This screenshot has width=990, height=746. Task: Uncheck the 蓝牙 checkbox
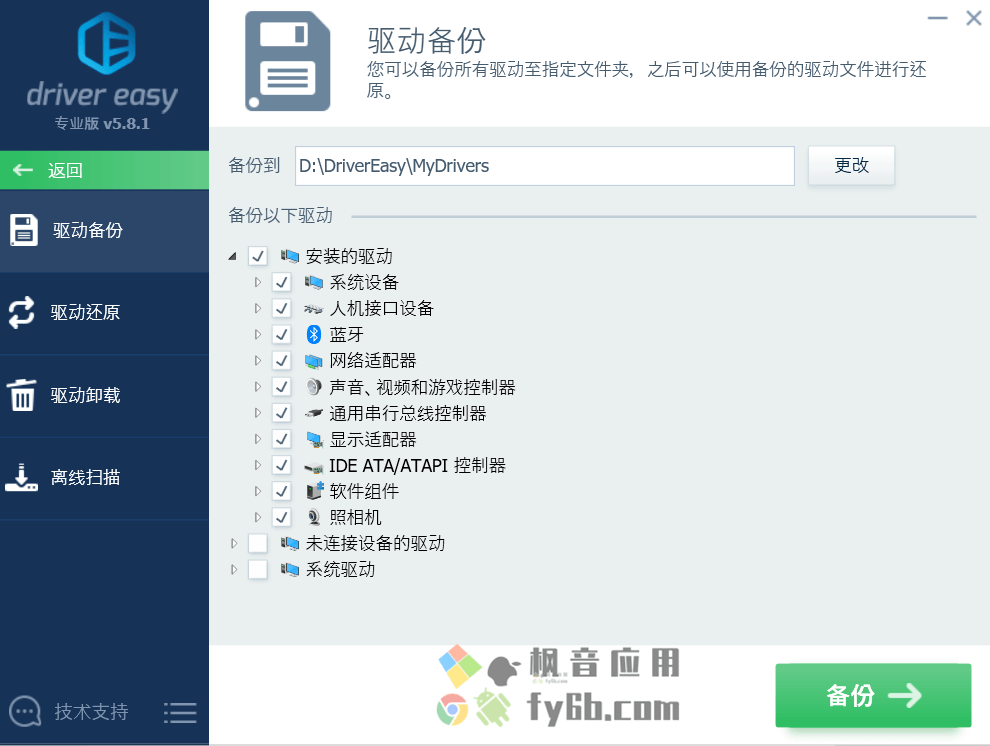click(x=282, y=335)
